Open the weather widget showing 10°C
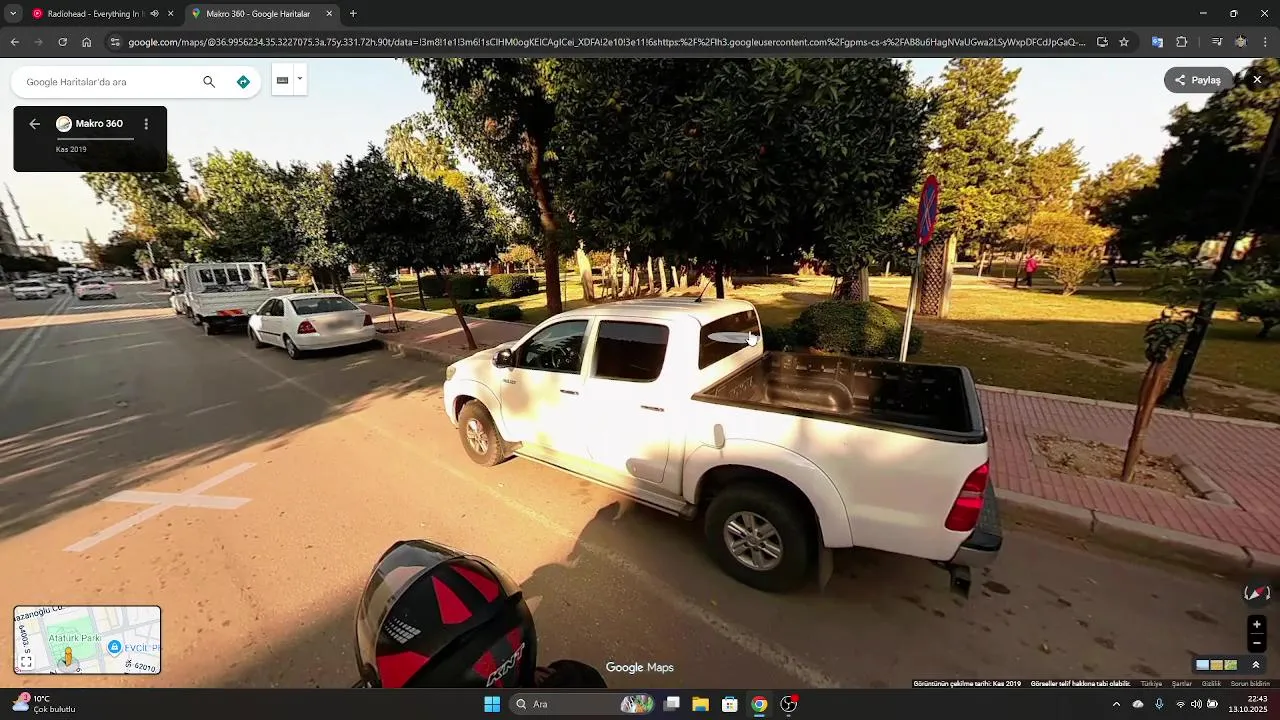This screenshot has width=1280, height=720. pos(45,704)
